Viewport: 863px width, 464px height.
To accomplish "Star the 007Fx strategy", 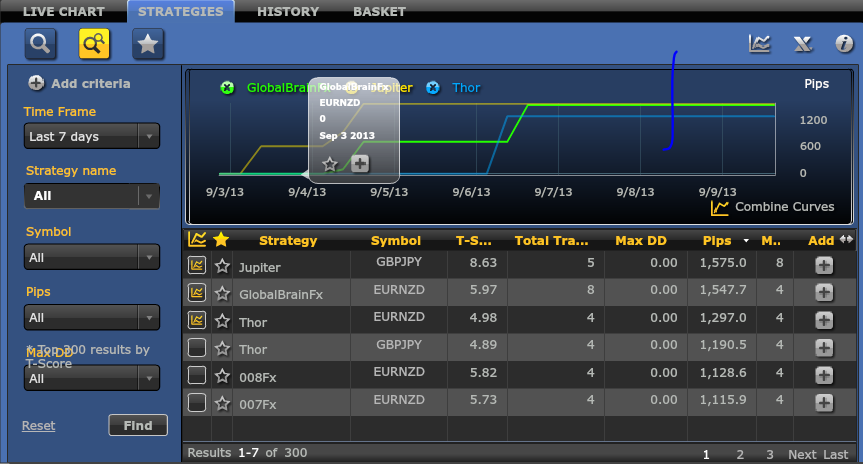I will pos(222,403).
